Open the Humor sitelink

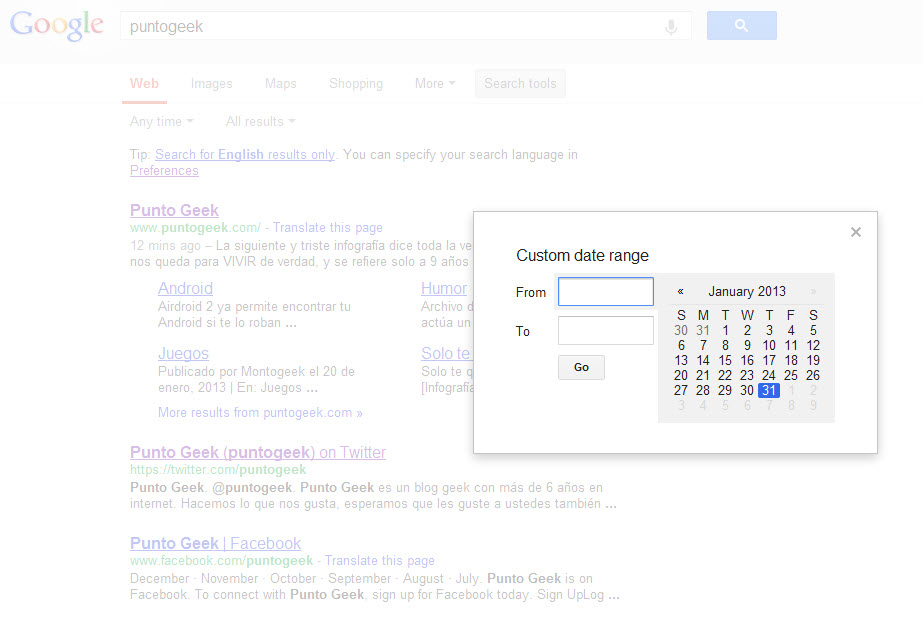pos(444,288)
